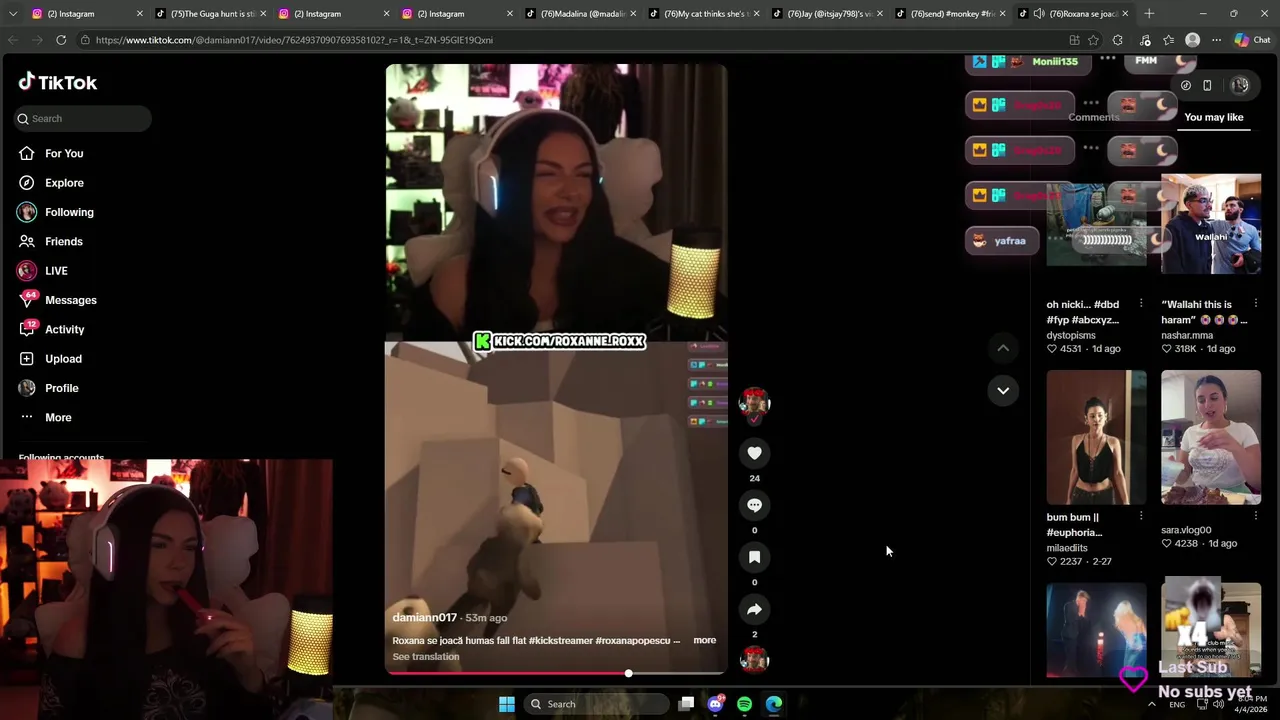Open the Windows Start menu
This screenshot has width=1280, height=720.
pos(507,704)
